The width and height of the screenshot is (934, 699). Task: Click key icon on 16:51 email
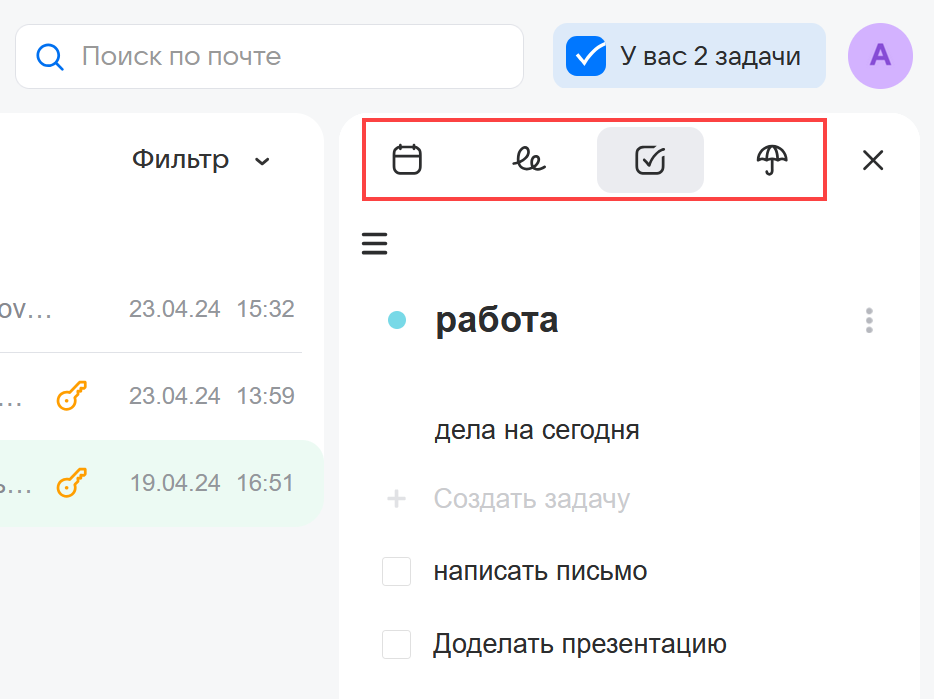pos(71,485)
